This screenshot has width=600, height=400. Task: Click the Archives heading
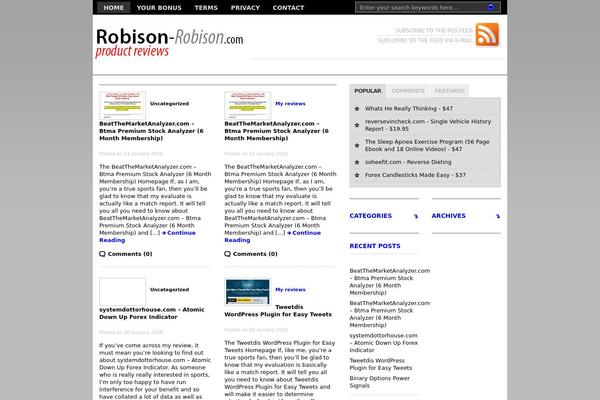point(448,216)
